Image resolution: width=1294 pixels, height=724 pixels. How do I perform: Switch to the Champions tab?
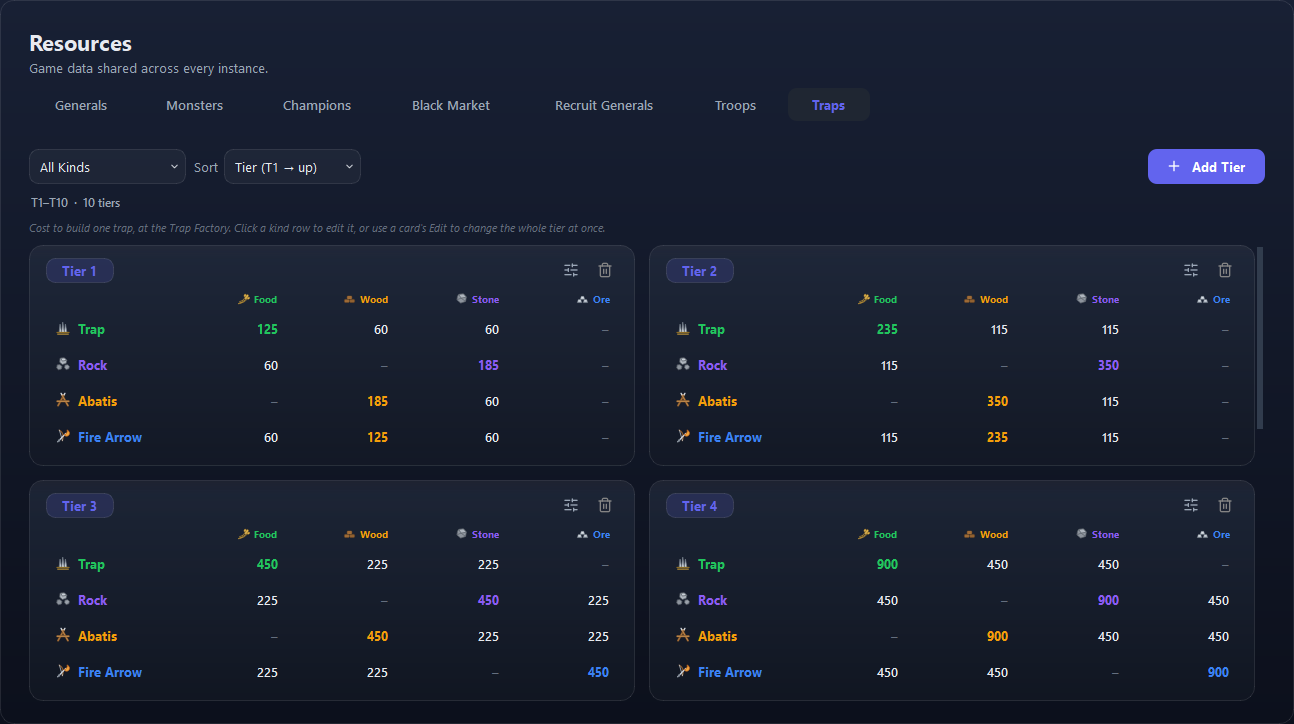point(317,105)
